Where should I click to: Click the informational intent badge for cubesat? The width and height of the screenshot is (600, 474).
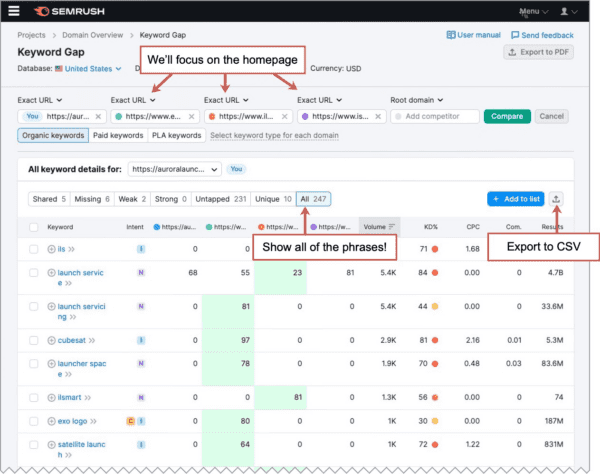[x=141, y=340]
